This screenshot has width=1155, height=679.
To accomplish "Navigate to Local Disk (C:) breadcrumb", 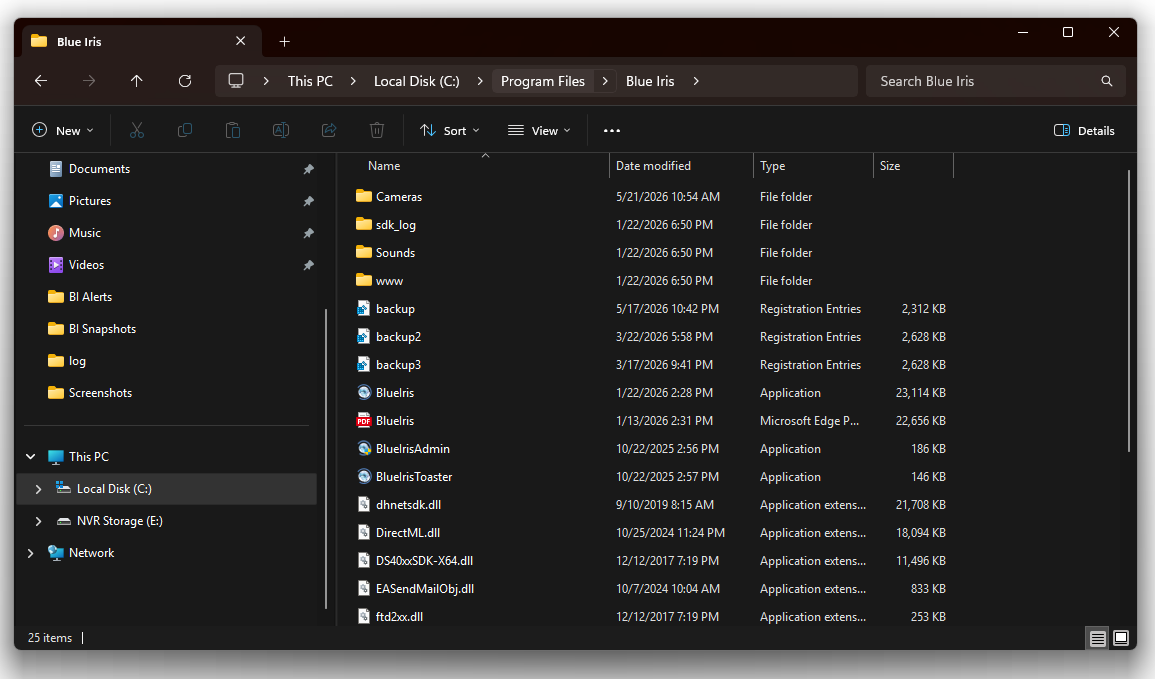I will click(x=416, y=81).
